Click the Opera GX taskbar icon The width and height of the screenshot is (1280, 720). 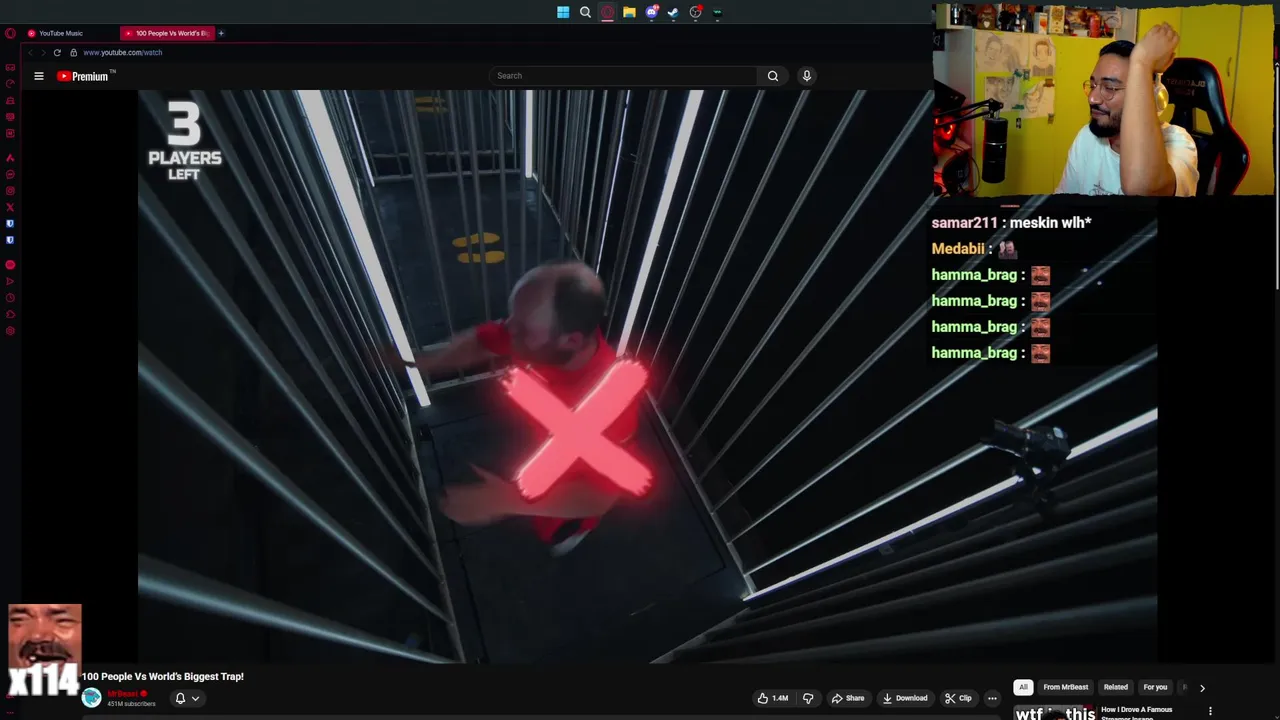607,12
